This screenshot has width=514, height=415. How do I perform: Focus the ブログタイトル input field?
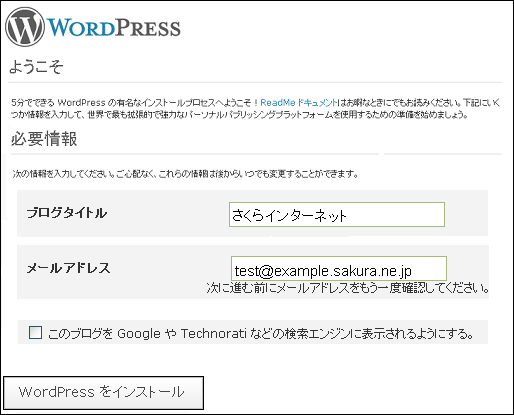pyautogui.click(x=337, y=214)
